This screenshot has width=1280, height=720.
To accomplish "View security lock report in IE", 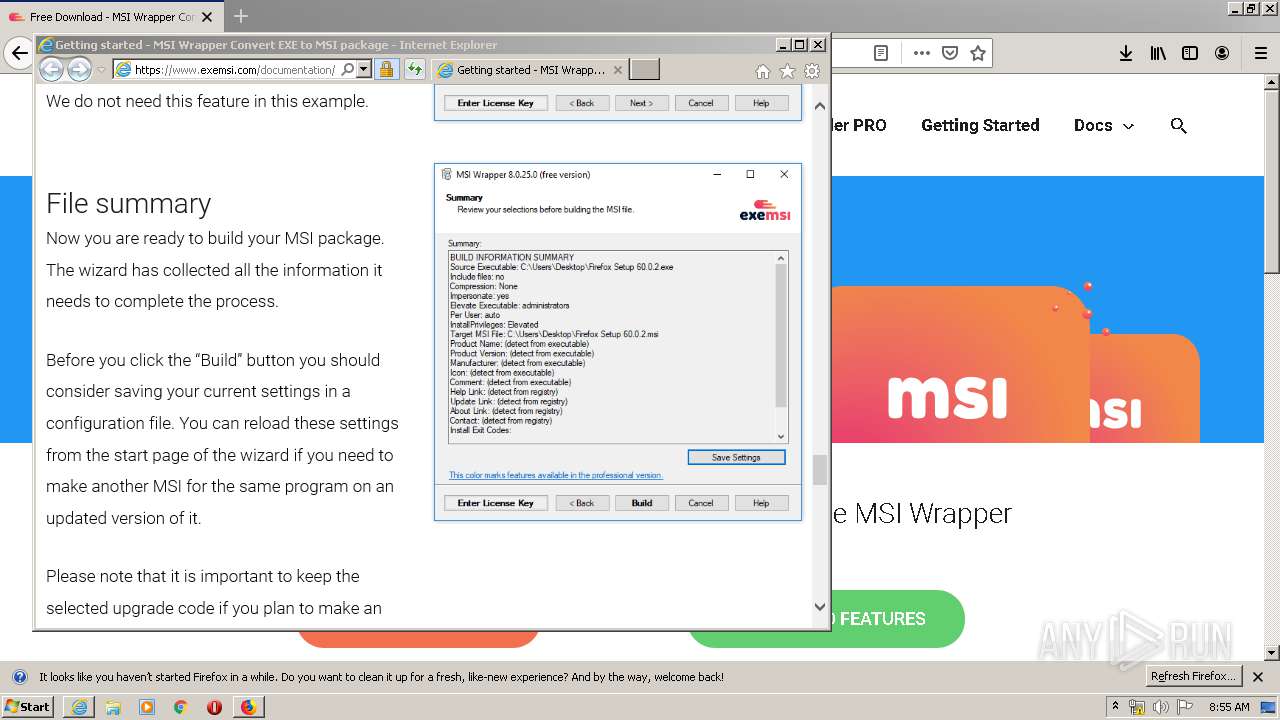I will (x=386, y=70).
